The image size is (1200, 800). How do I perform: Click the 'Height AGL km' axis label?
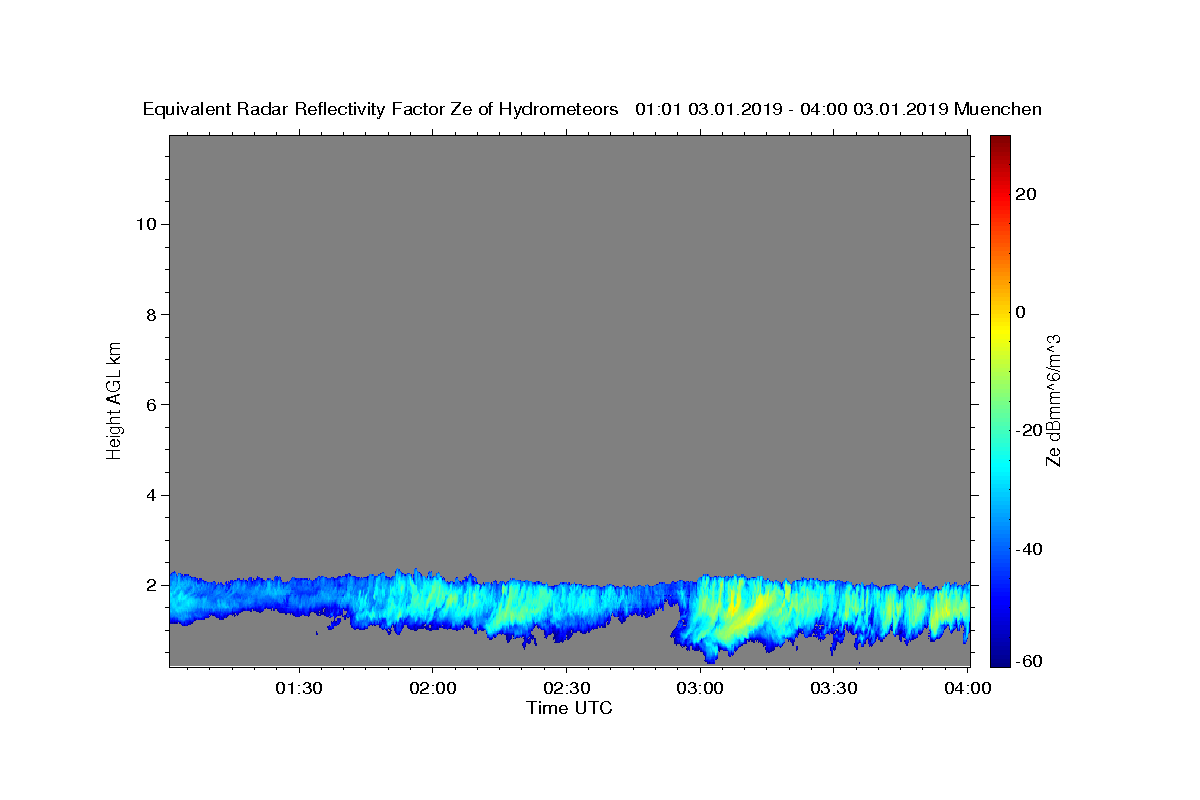pyautogui.click(x=114, y=400)
